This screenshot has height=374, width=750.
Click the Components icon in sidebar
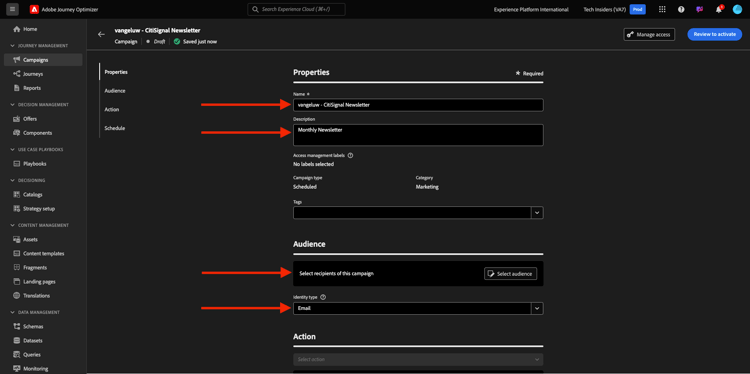point(17,133)
